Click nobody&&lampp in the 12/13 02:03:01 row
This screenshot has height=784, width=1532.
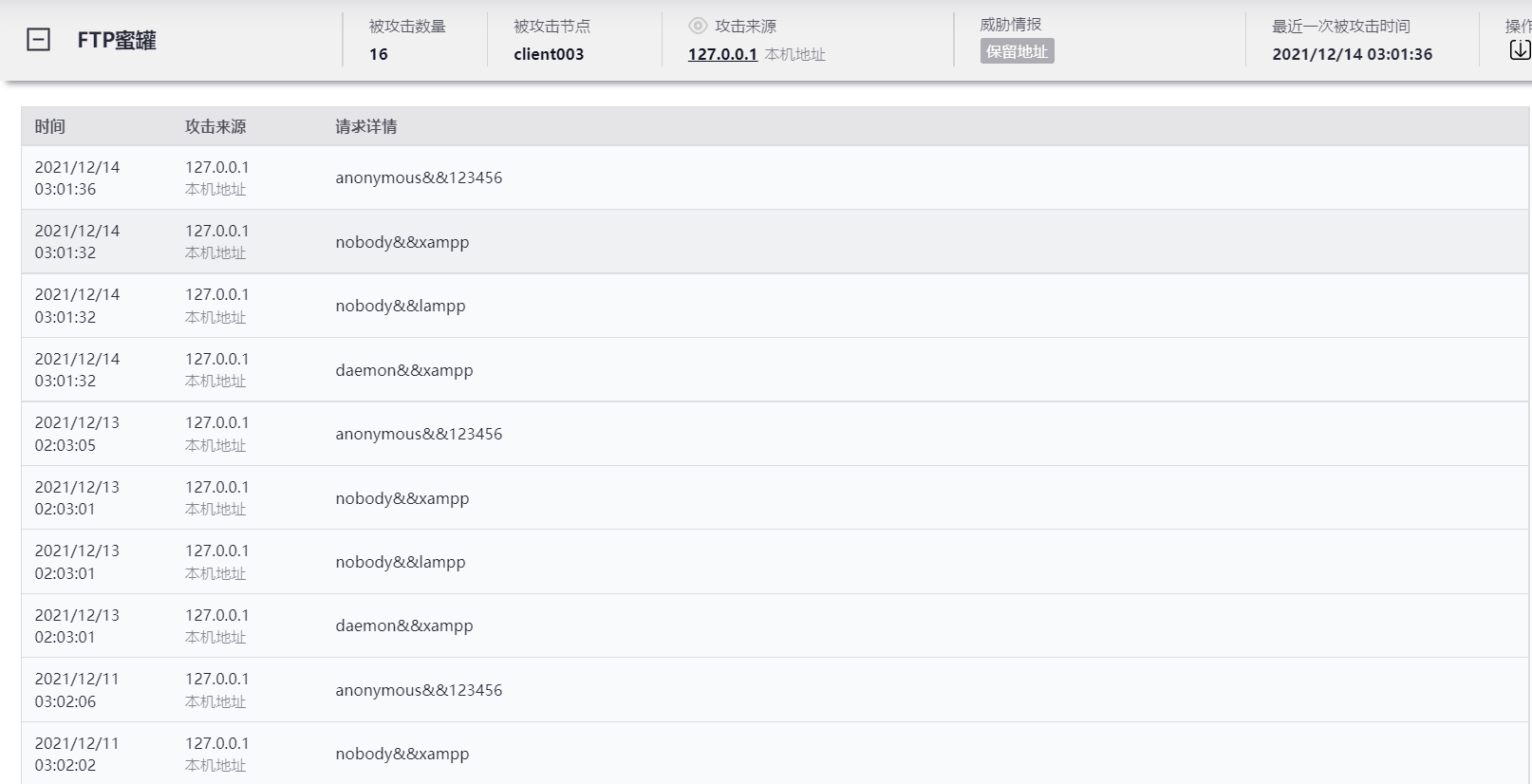tap(401, 562)
